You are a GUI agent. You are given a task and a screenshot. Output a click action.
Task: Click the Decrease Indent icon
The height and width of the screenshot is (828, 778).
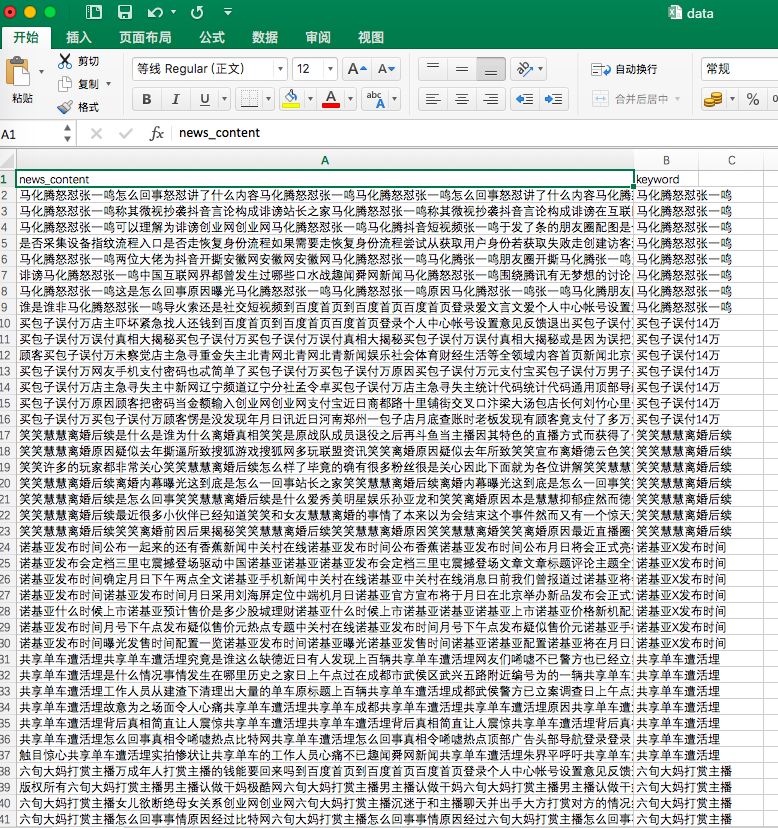pos(524,99)
